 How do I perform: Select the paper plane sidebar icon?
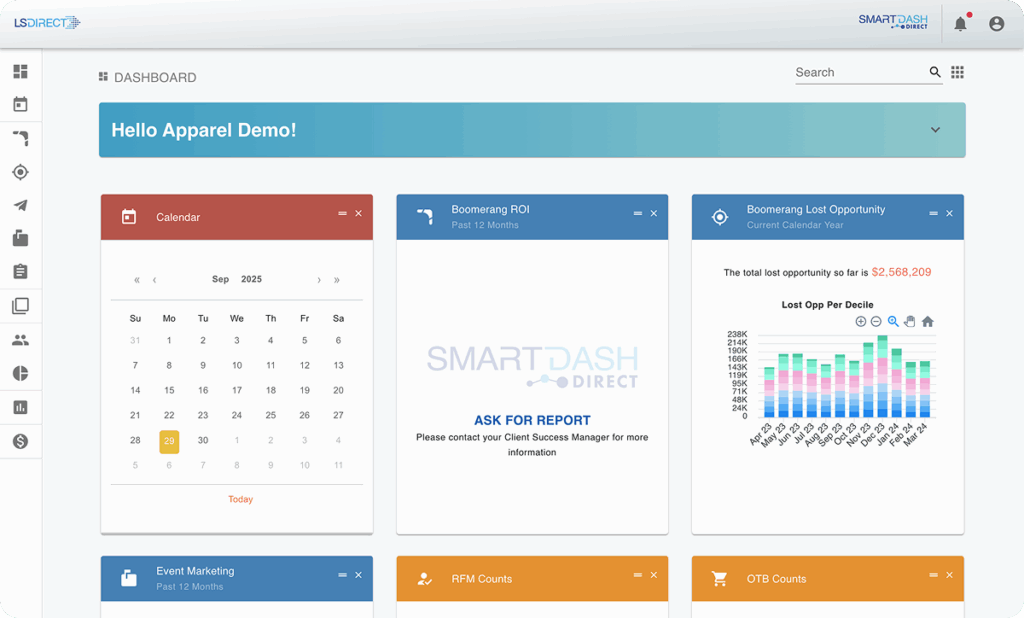pos(20,205)
